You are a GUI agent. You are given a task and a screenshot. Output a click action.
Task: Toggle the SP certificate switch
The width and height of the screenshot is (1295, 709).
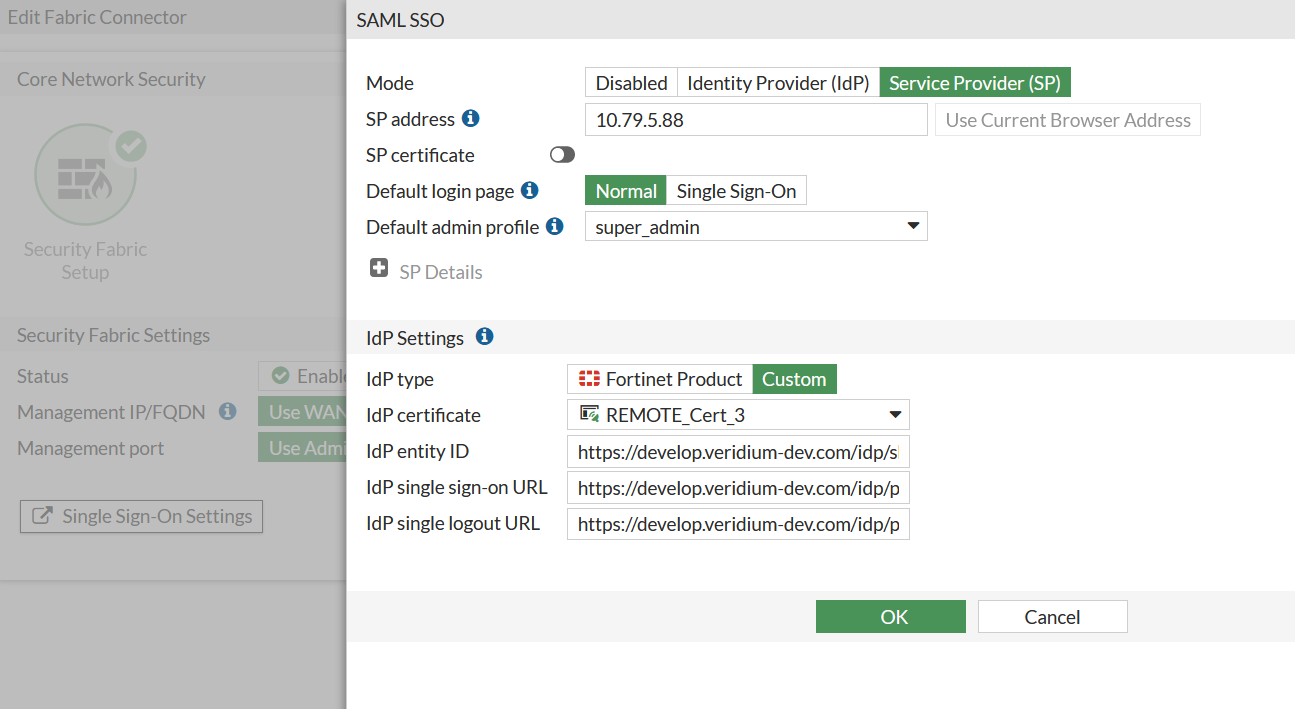pyautogui.click(x=562, y=155)
